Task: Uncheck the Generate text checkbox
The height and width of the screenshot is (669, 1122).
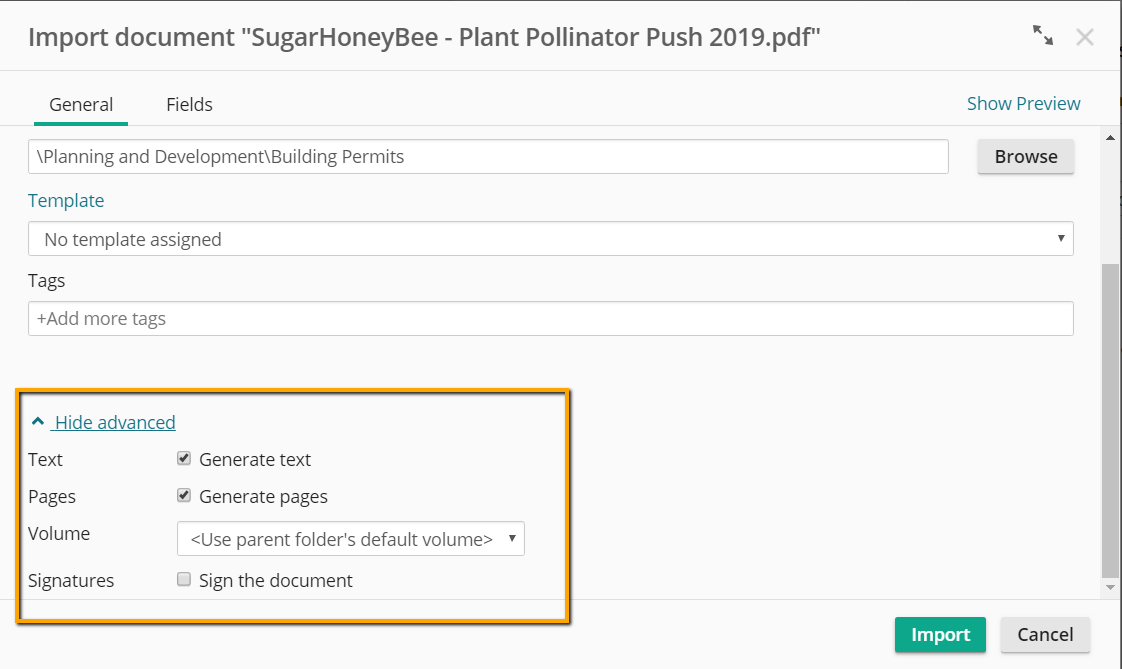Action: (x=184, y=459)
